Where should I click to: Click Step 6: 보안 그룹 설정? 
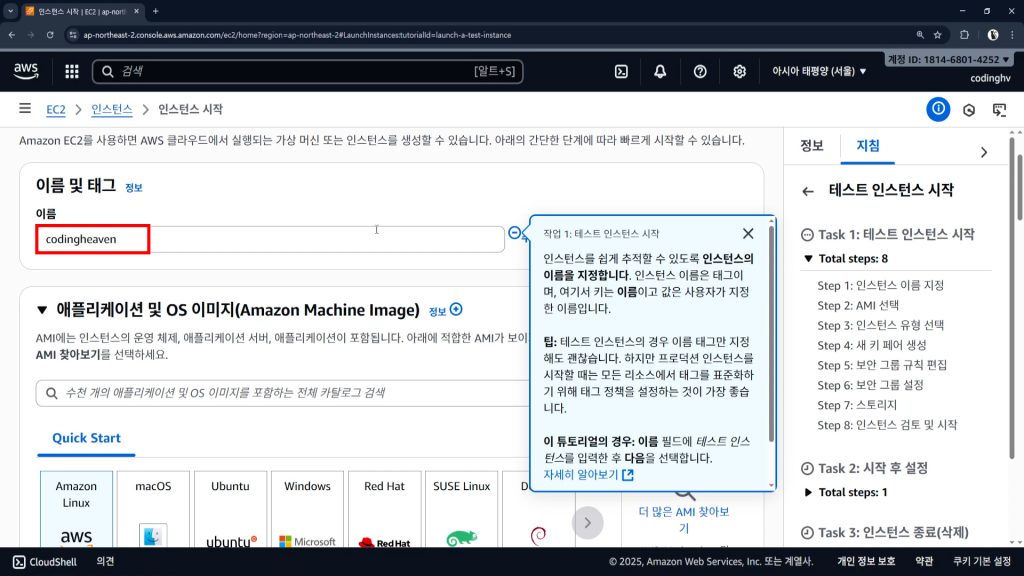coord(870,385)
